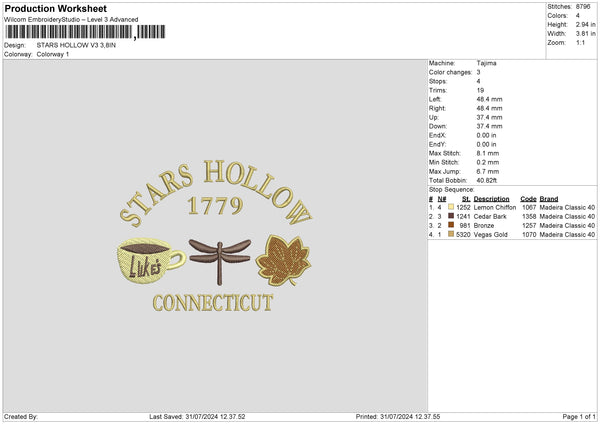The width and height of the screenshot is (600, 424).
Task: Click the maple leaf embroidery motif
Action: [x=284, y=260]
